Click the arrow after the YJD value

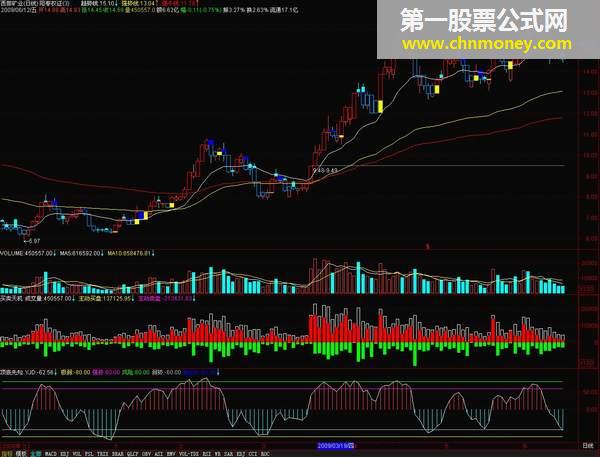click(x=56, y=372)
